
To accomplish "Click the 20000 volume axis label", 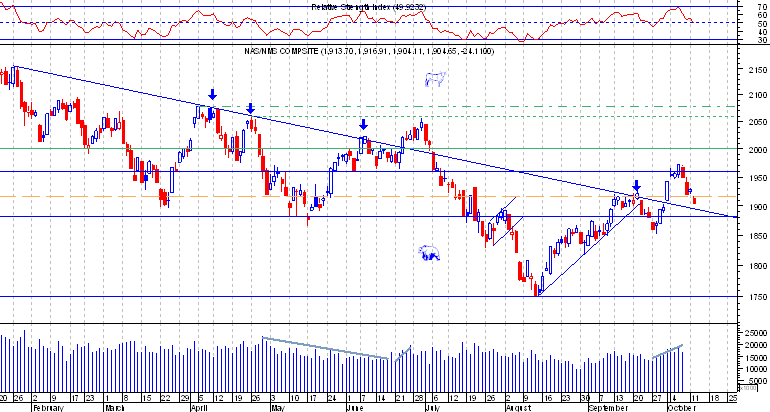I will pyautogui.click(x=754, y=345).
